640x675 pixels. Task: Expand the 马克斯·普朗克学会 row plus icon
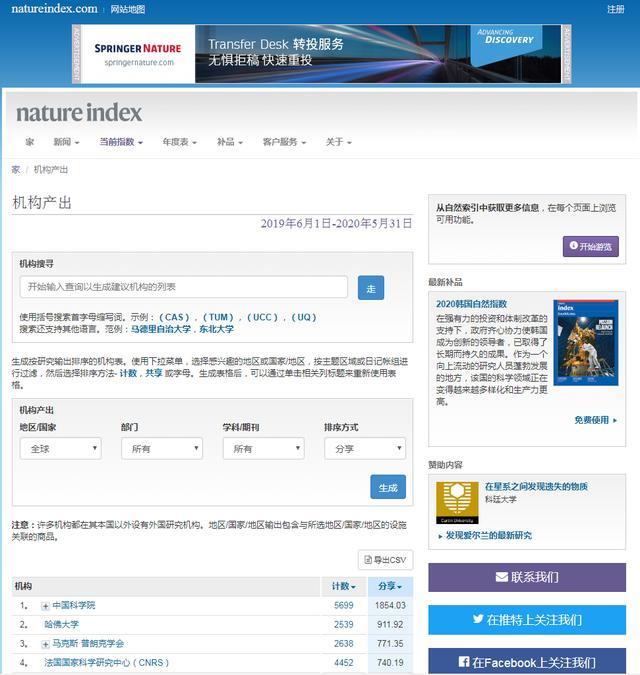45,644
